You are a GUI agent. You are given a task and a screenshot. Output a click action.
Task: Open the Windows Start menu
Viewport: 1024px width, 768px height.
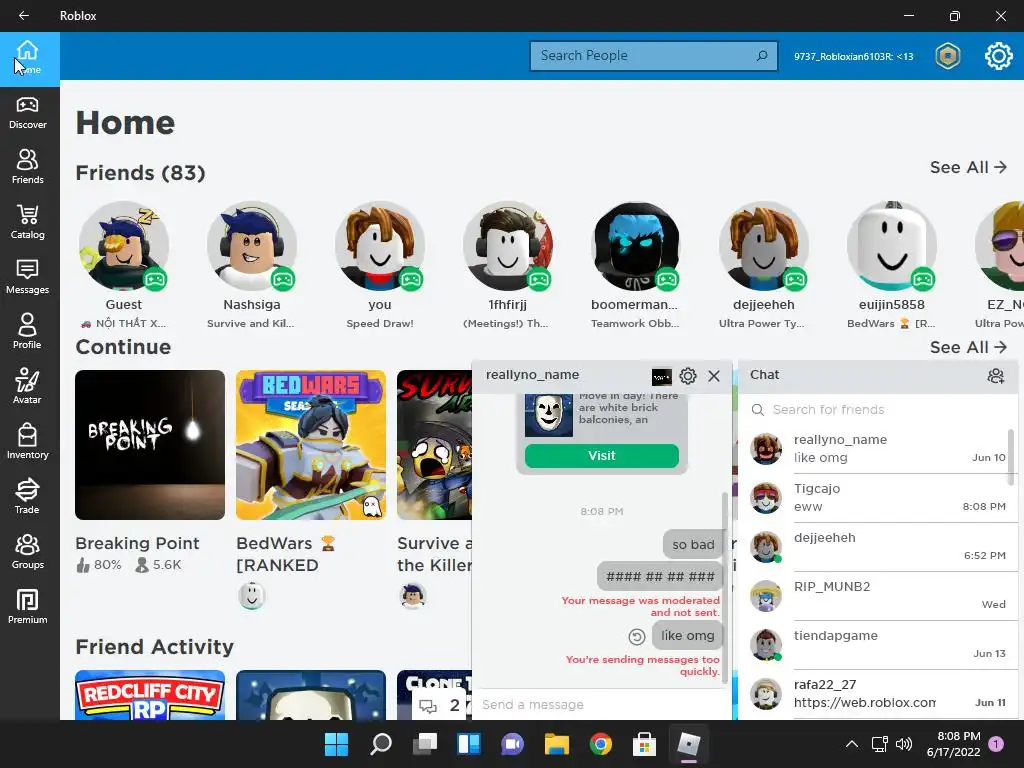336,744
